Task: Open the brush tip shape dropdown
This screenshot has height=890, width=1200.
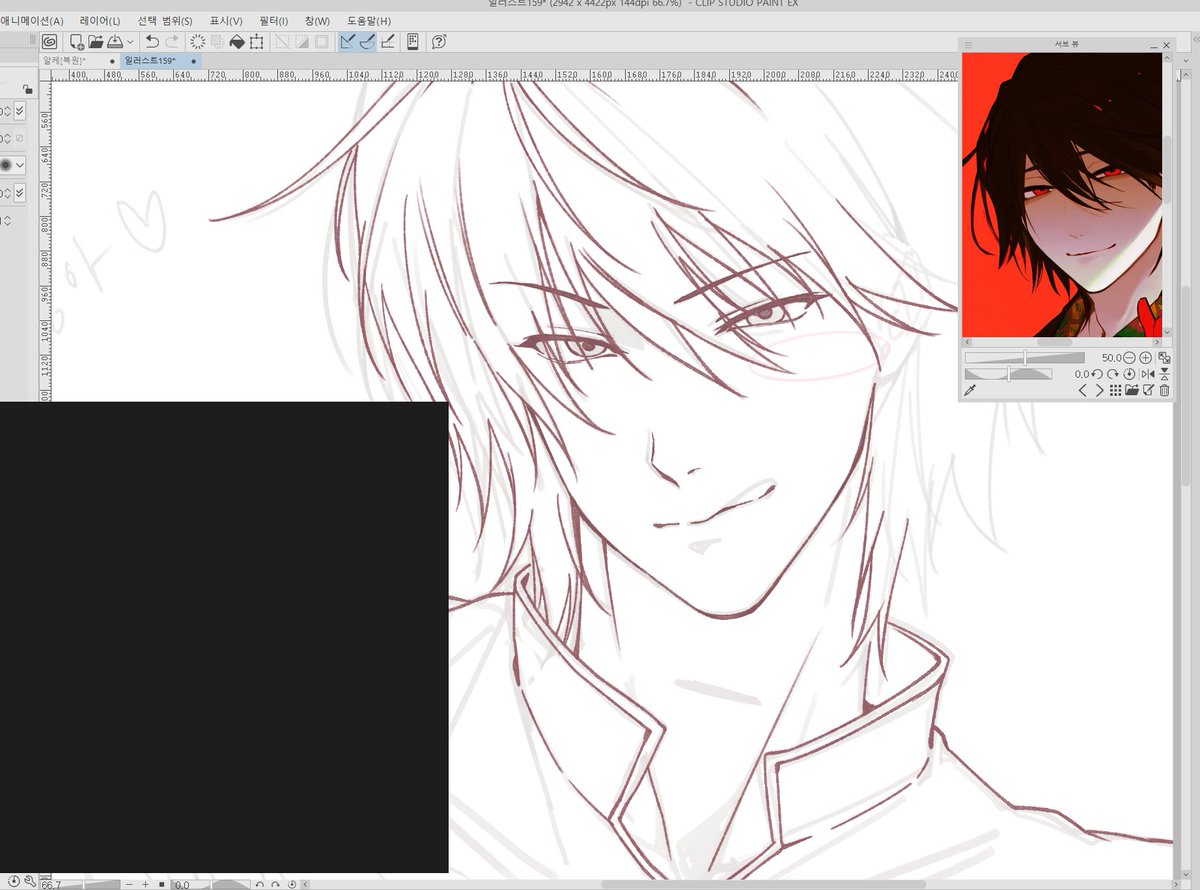Action: (20, 165)
